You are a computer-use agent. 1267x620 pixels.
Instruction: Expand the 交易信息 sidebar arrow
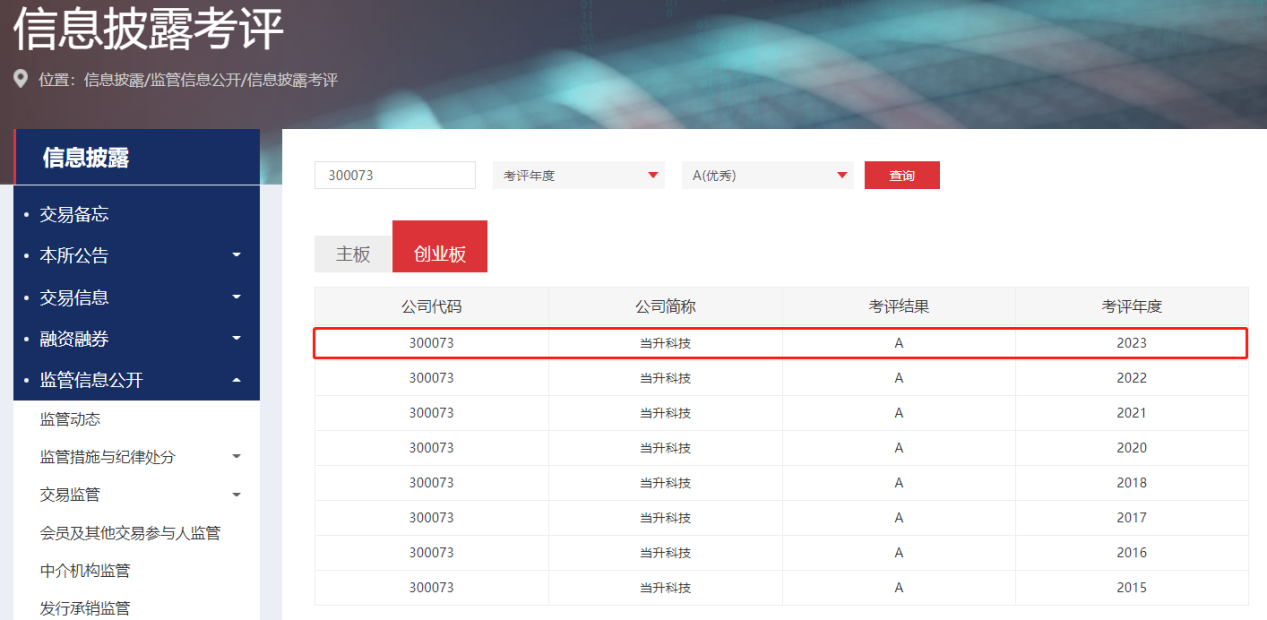click(236, 297)
